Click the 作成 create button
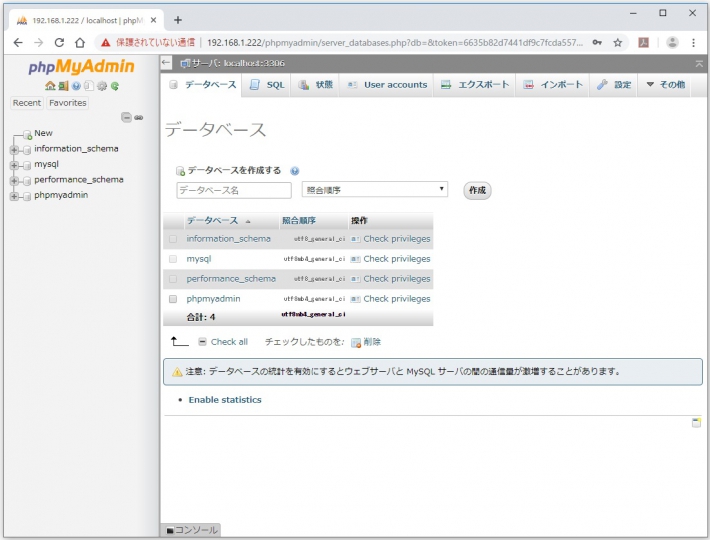 pos(477,190)
